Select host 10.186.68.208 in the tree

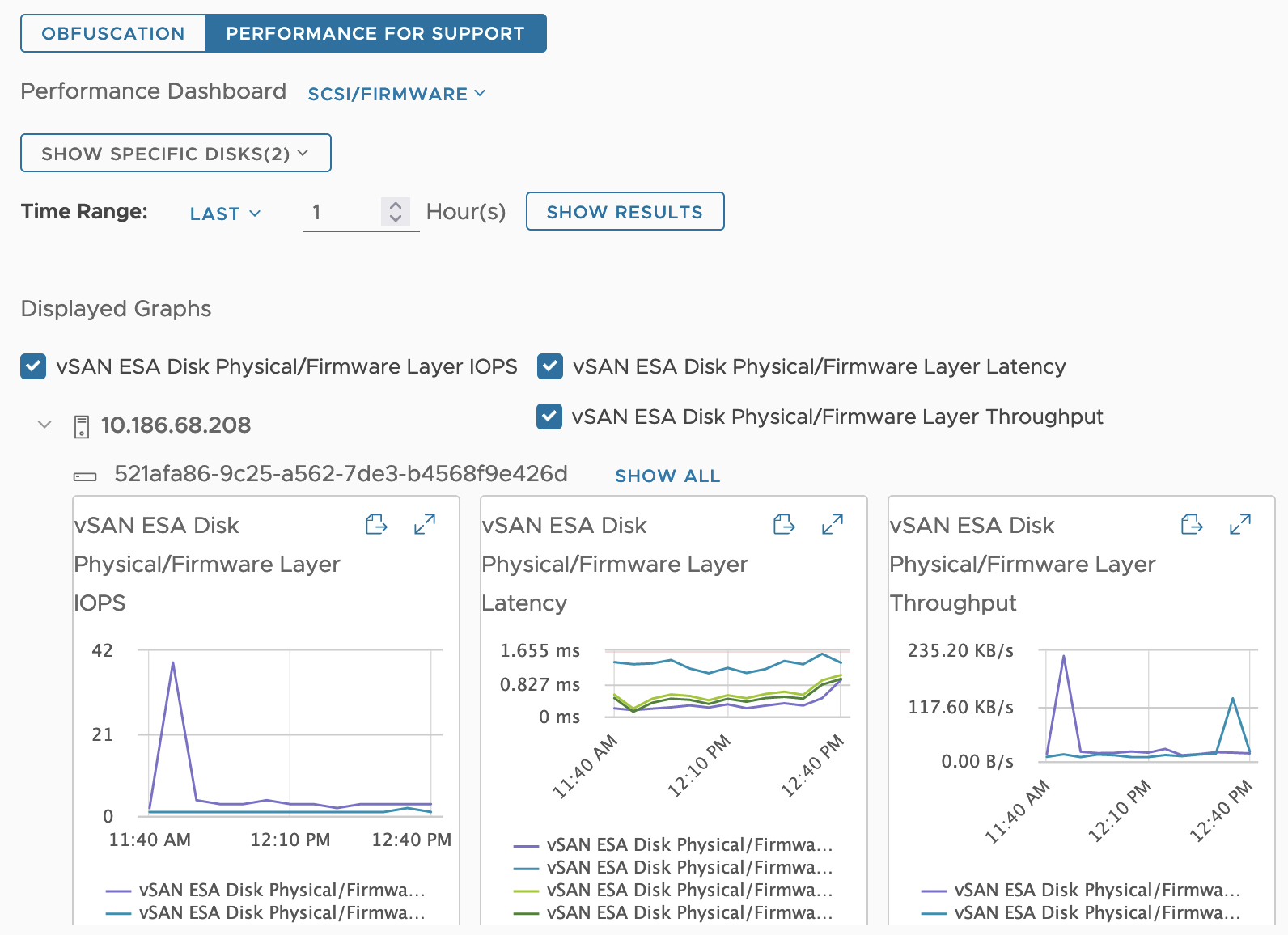(176, 425)
